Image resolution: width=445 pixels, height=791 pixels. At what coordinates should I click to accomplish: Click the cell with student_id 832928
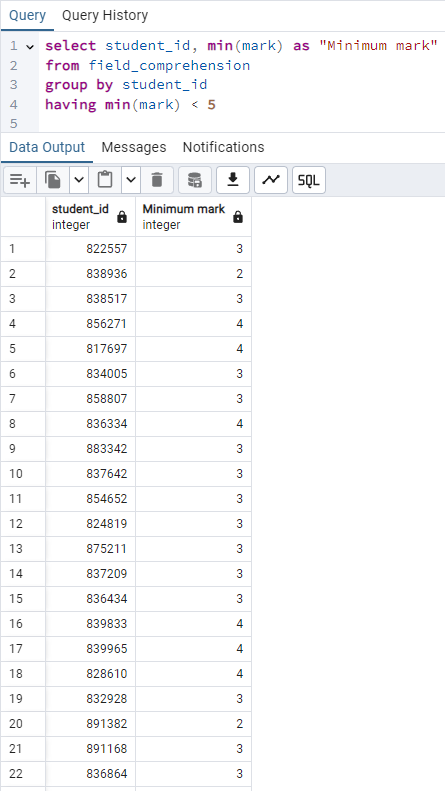(x=90, y=699)
